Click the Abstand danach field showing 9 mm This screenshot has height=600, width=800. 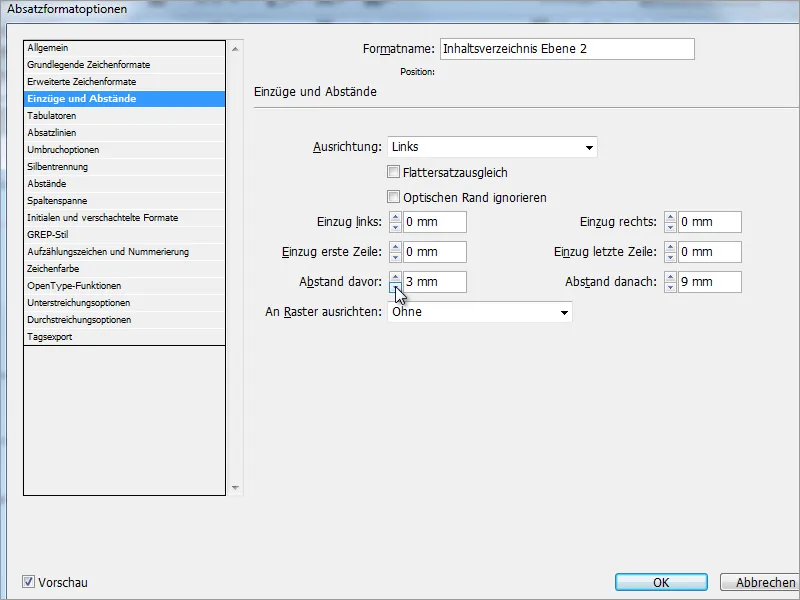click(710, 282)
